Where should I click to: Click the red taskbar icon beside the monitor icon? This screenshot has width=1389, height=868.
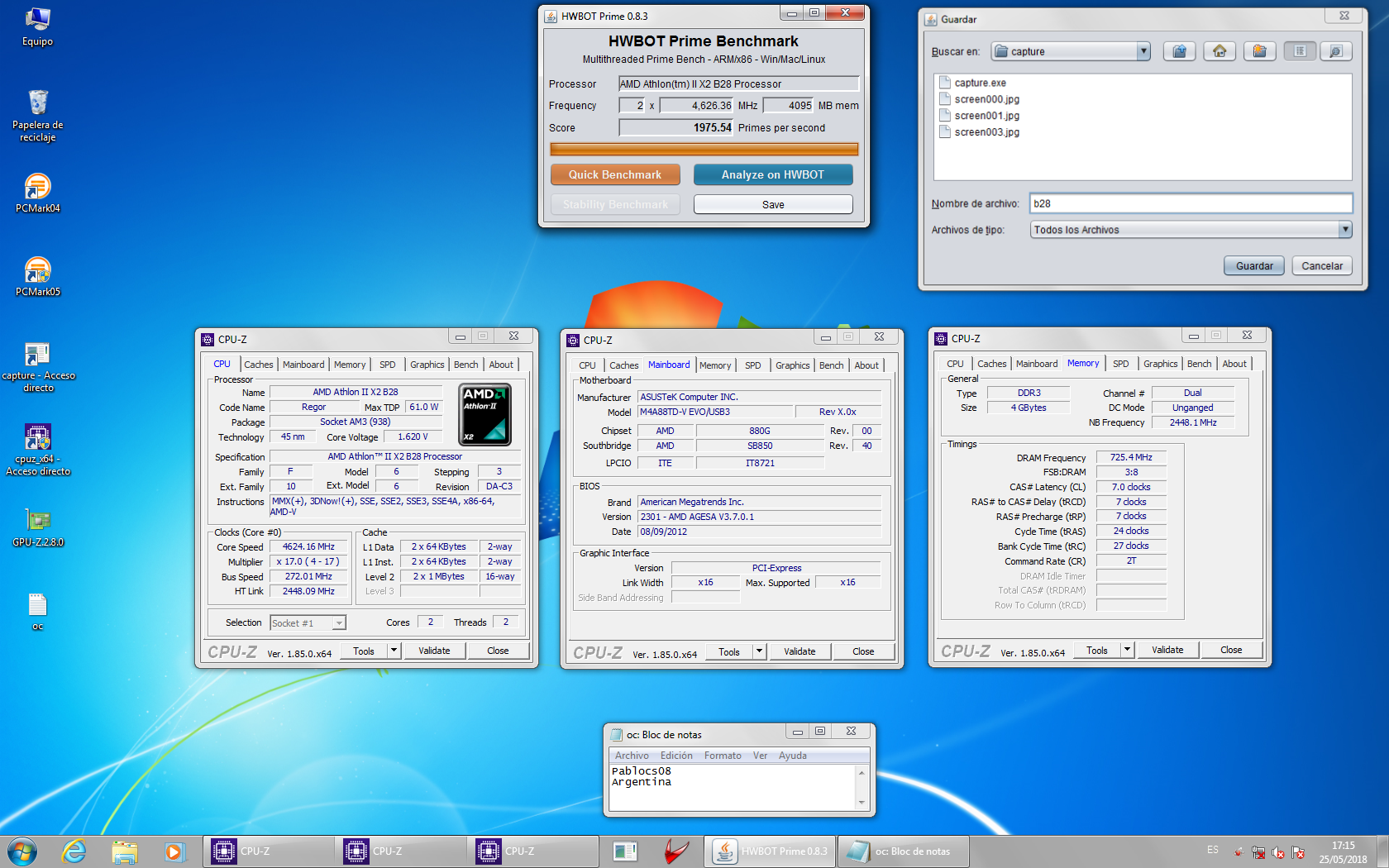676,851
